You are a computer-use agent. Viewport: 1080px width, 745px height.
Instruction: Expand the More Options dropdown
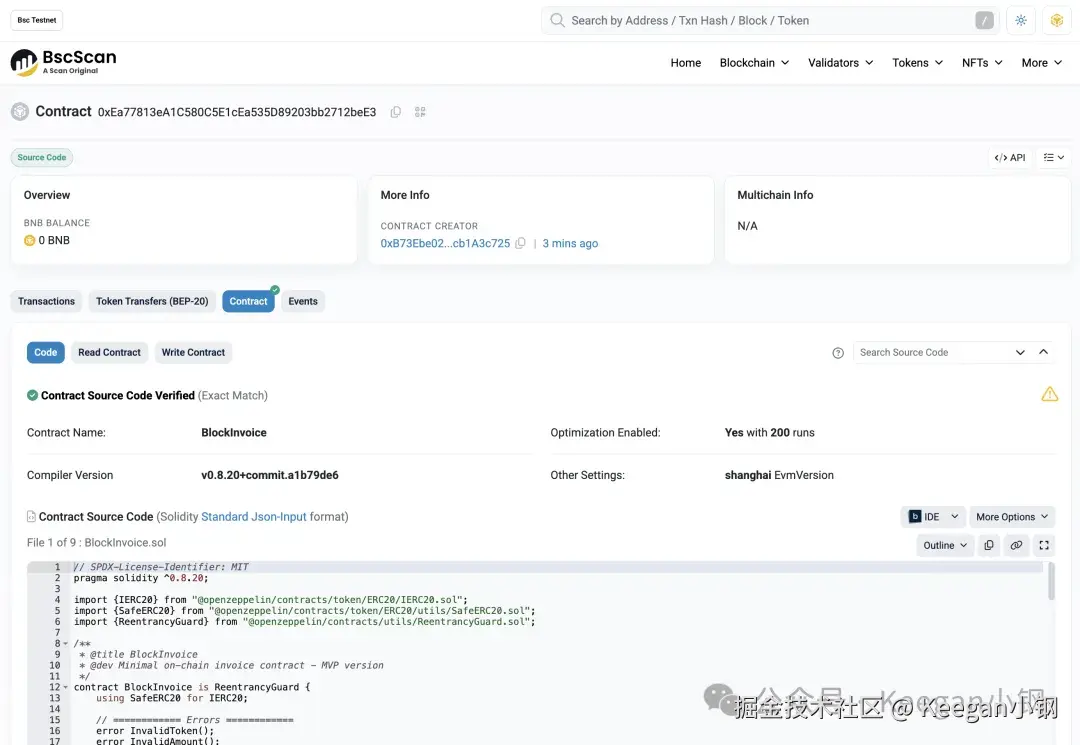(1012, 517)
